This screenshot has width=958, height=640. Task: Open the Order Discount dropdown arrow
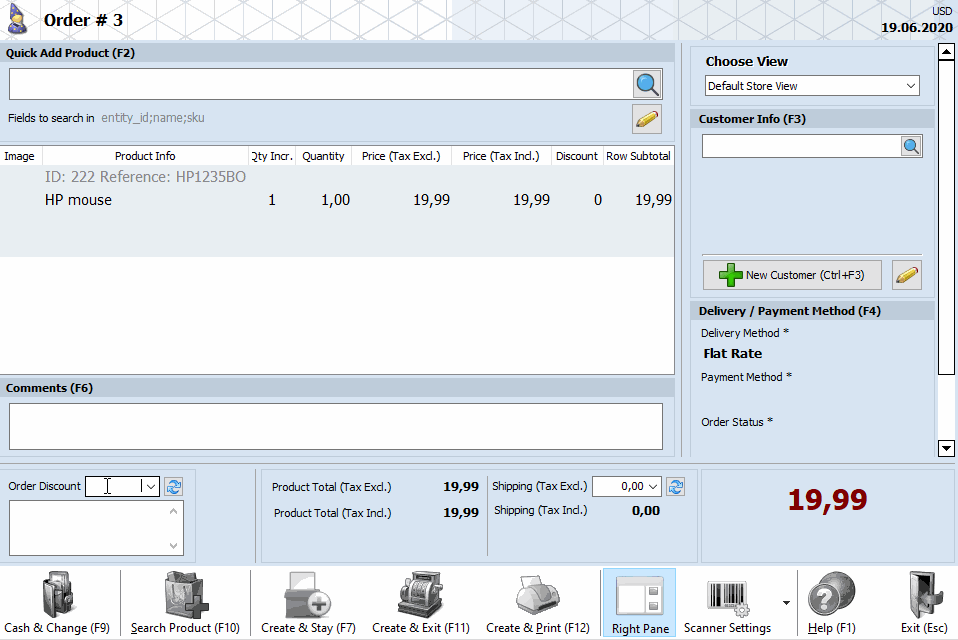[x=150, y=486]
